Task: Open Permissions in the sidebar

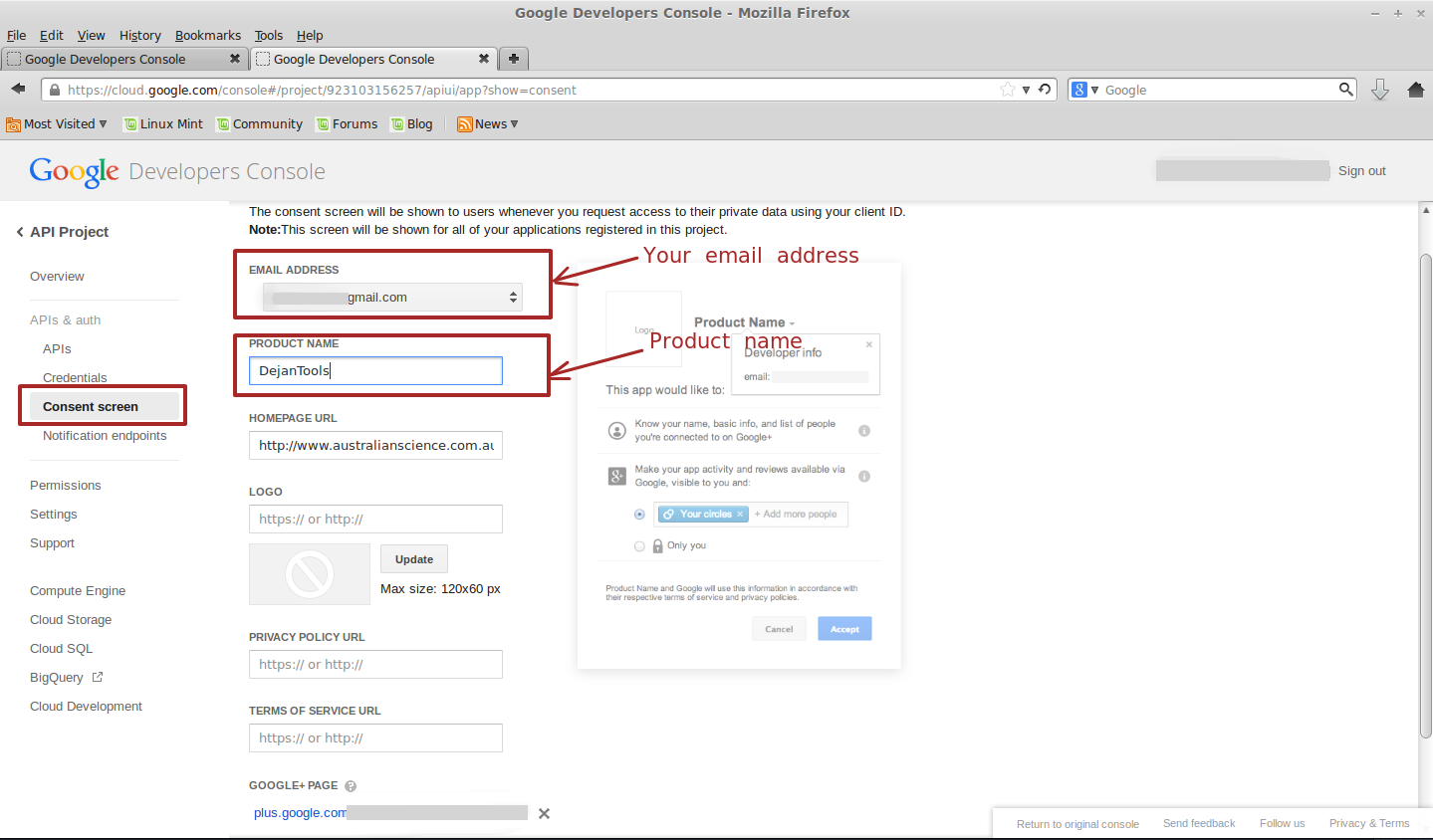Action: pos(66,486)
